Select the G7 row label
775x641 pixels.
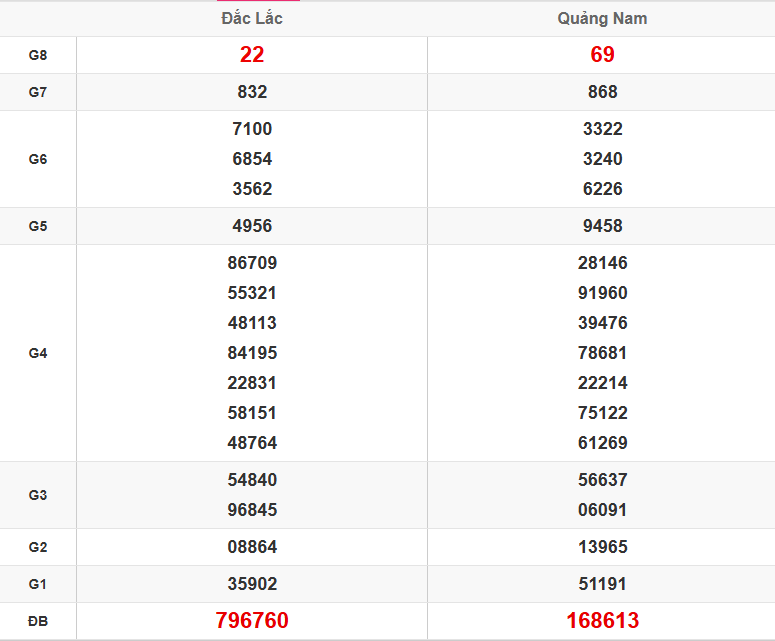38,92
